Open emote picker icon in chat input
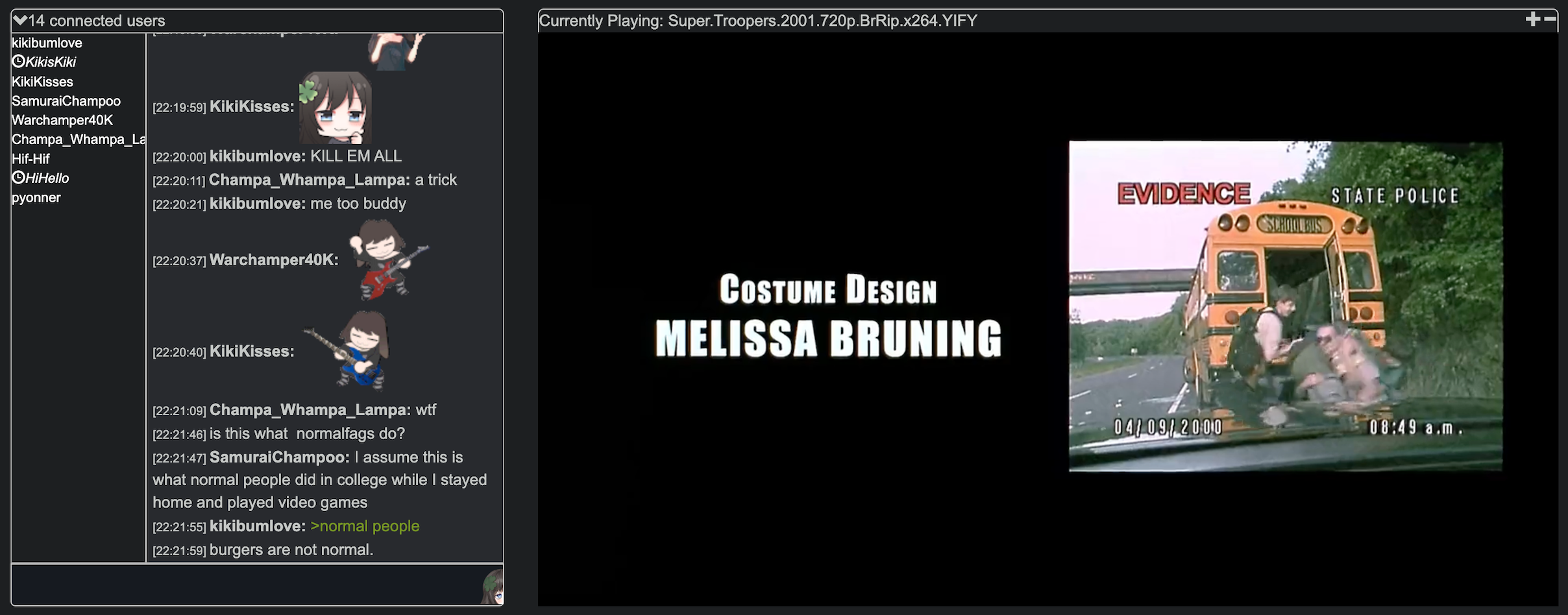1568x615 pixels. [x=493, y=586]
